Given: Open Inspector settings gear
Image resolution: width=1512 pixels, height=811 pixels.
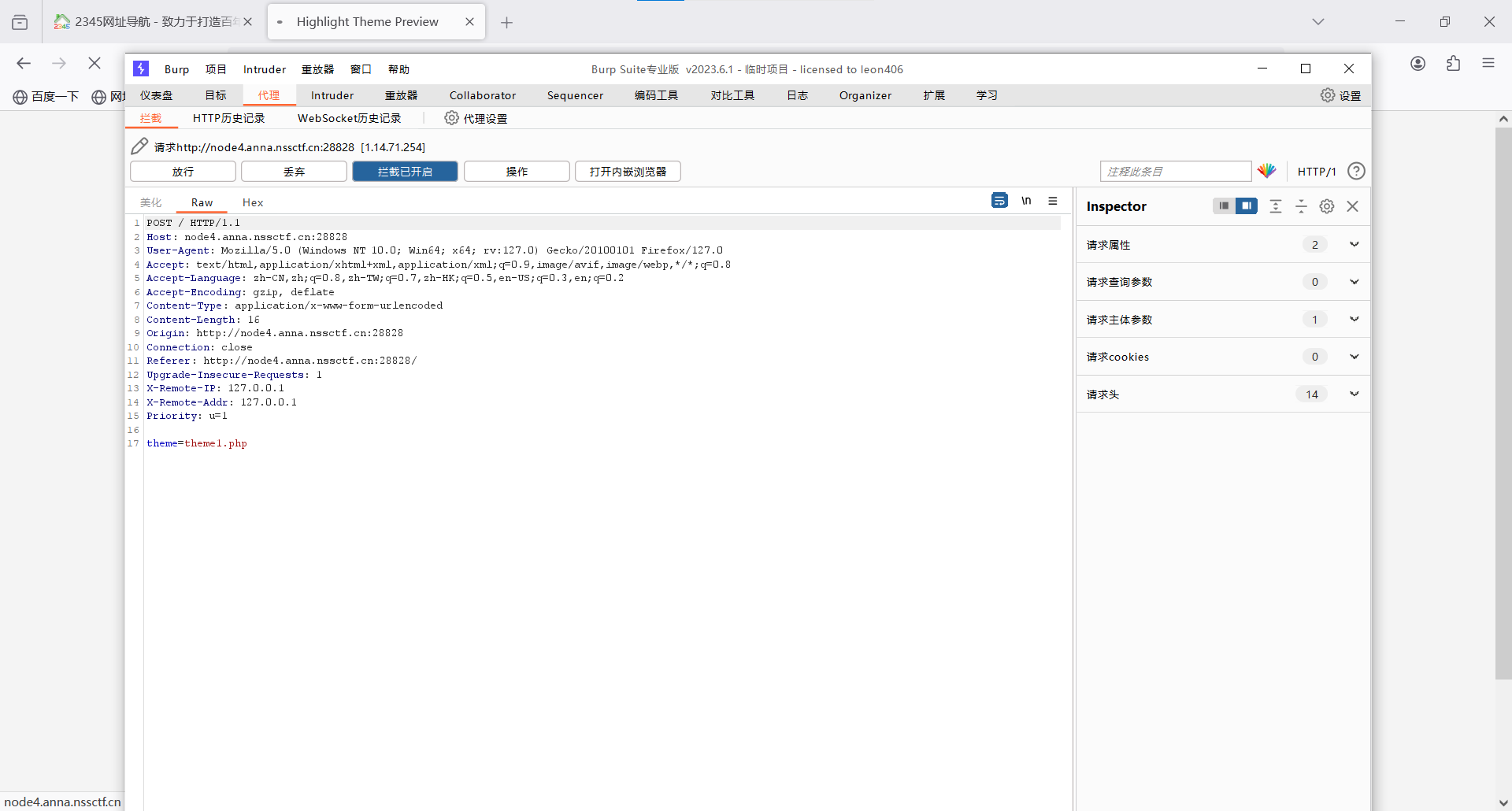Looking at the screenshot, I should [1327, 206].
